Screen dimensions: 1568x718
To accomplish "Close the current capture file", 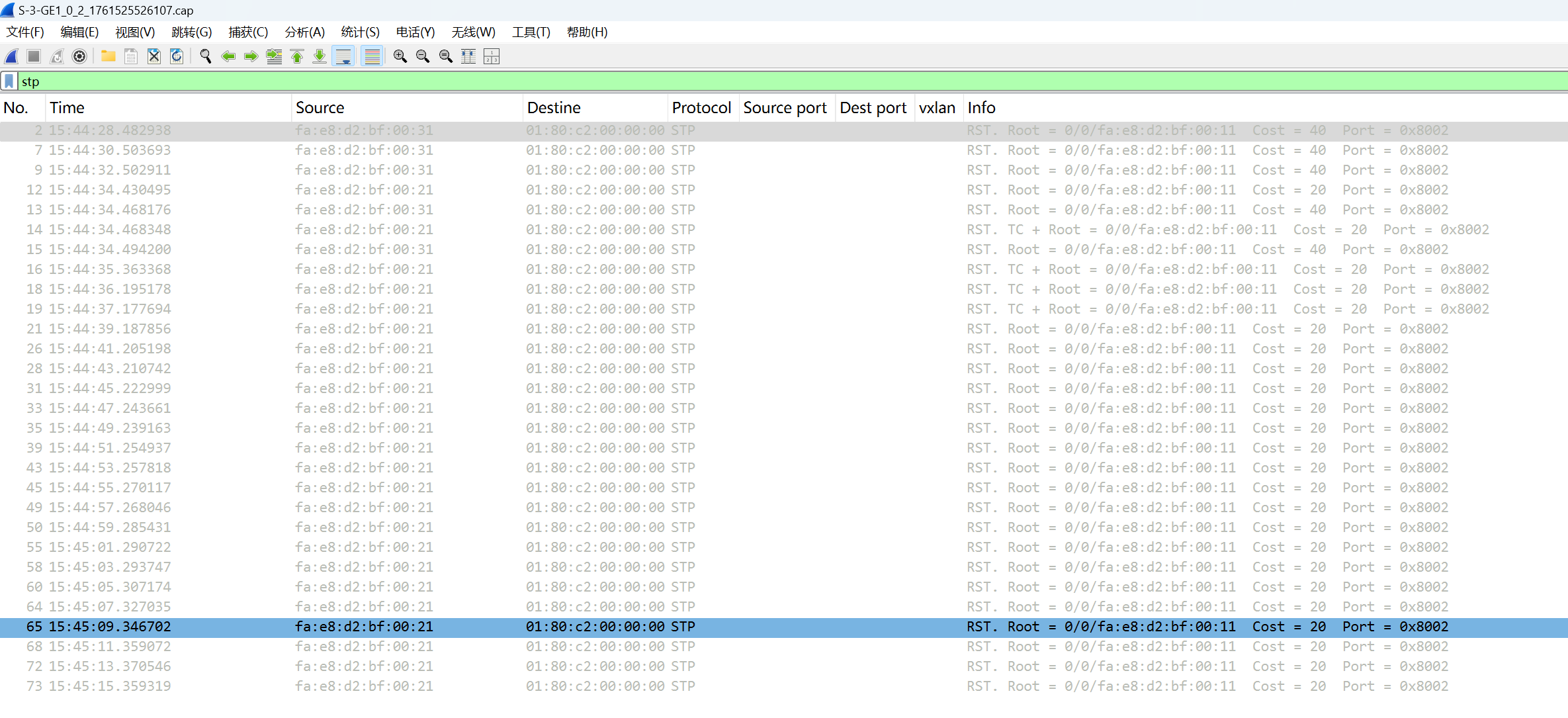I will pos(153,56).
